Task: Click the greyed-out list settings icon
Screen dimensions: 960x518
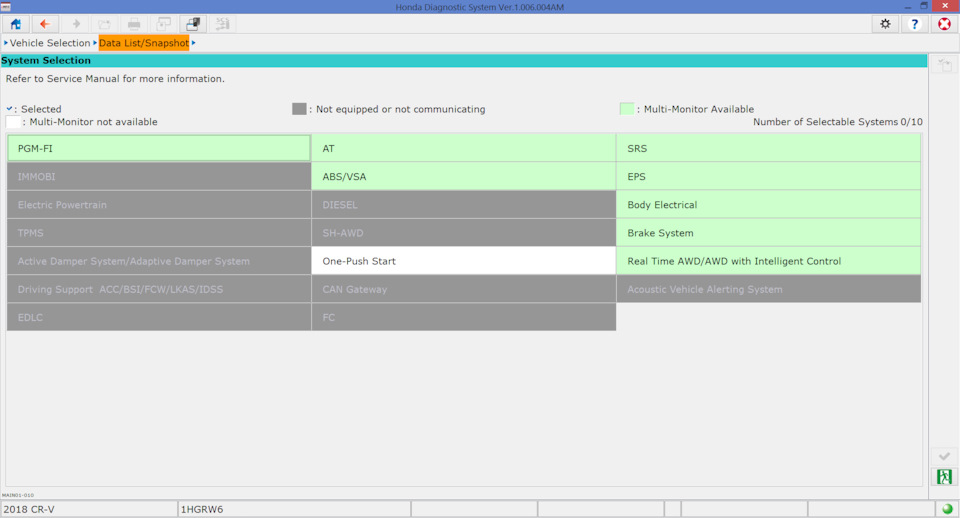Action: click(222, 24)
